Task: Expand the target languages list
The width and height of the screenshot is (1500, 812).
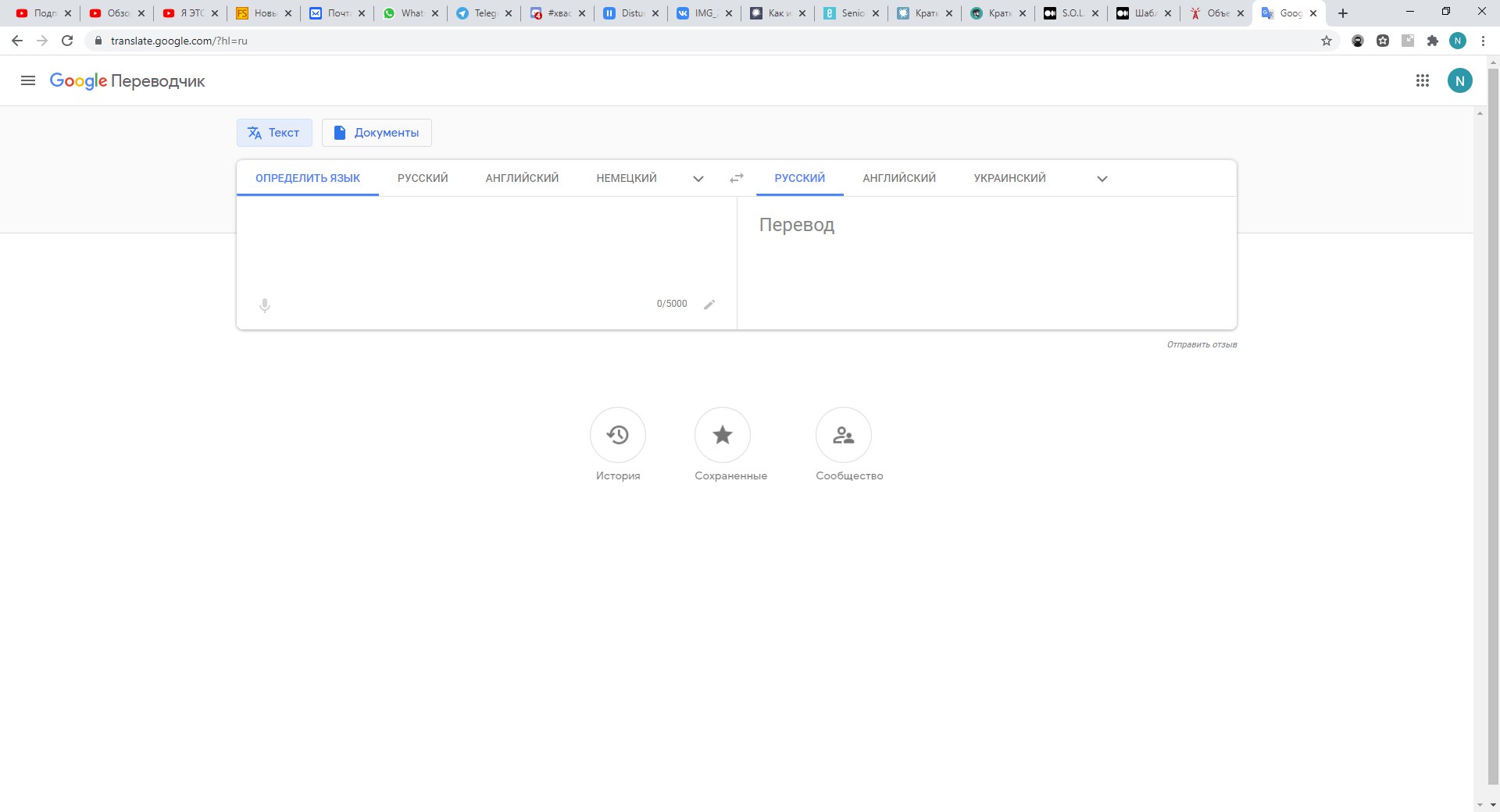Action: pos(1102,179)
